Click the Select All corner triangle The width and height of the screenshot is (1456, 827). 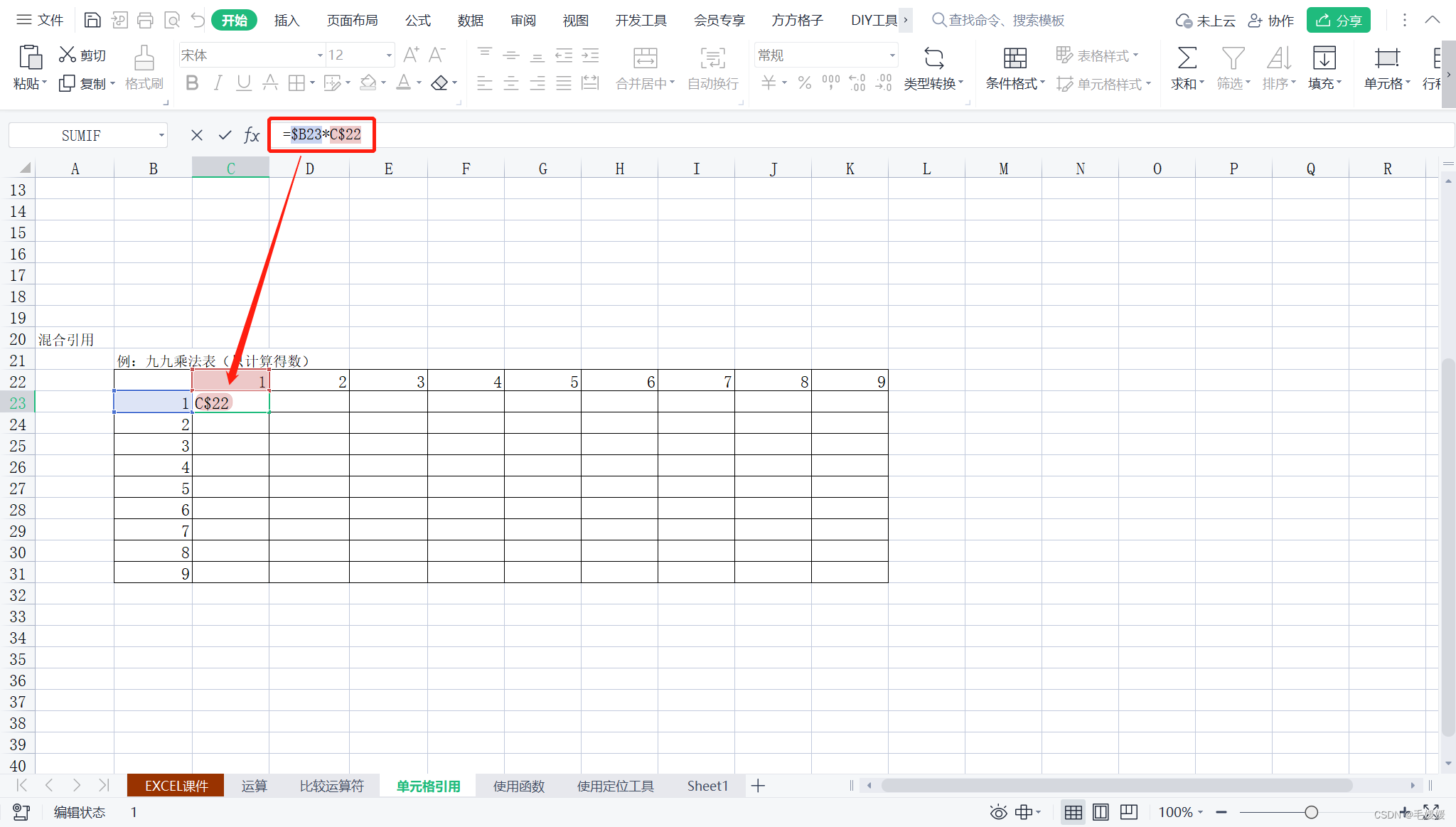[x=25, y=169]
